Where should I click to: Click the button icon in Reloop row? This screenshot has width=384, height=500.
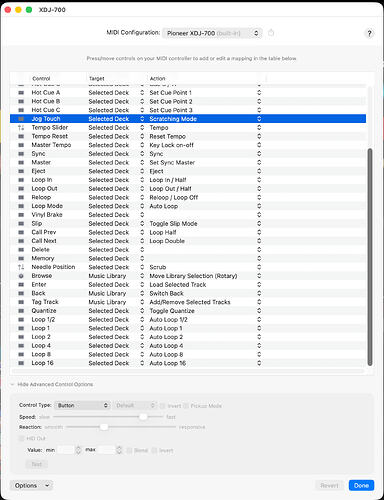click(21, 197)
